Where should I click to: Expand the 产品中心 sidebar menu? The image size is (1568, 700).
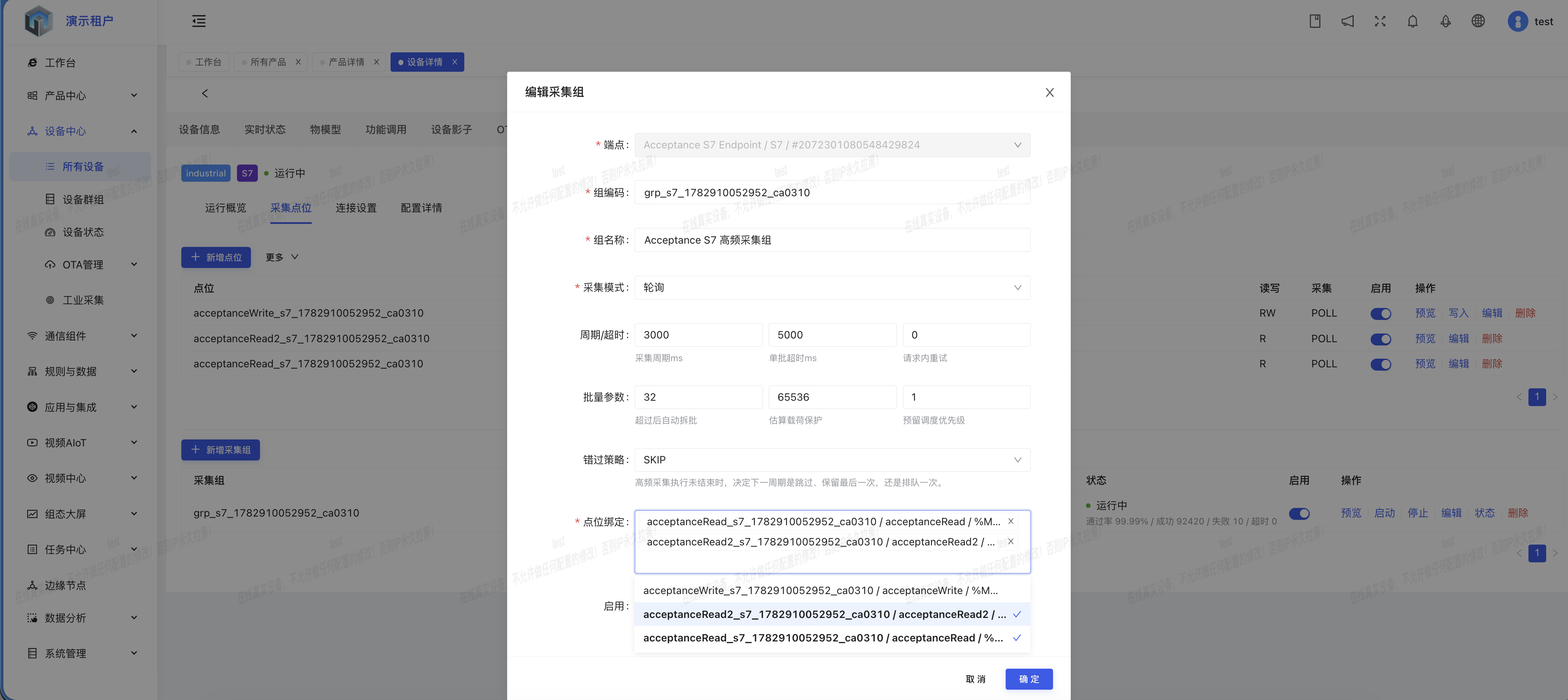coord(82,96)
